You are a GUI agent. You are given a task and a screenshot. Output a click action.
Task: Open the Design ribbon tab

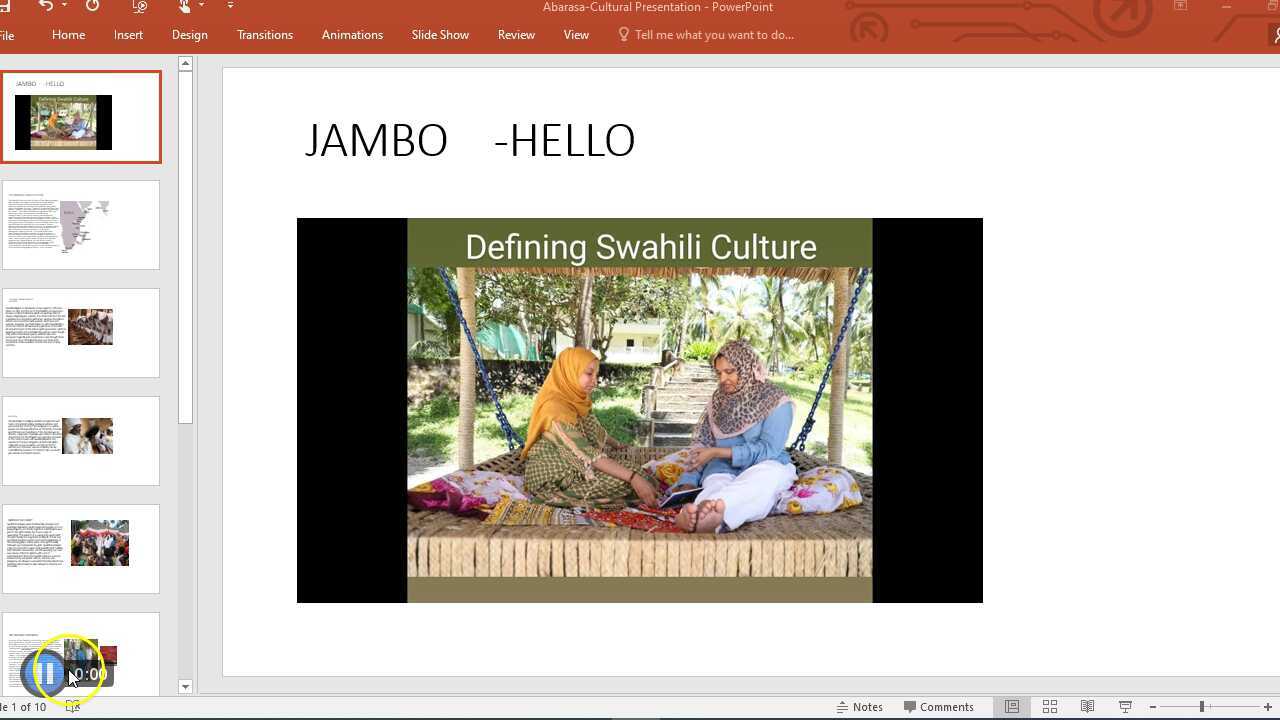click(189, 34)
